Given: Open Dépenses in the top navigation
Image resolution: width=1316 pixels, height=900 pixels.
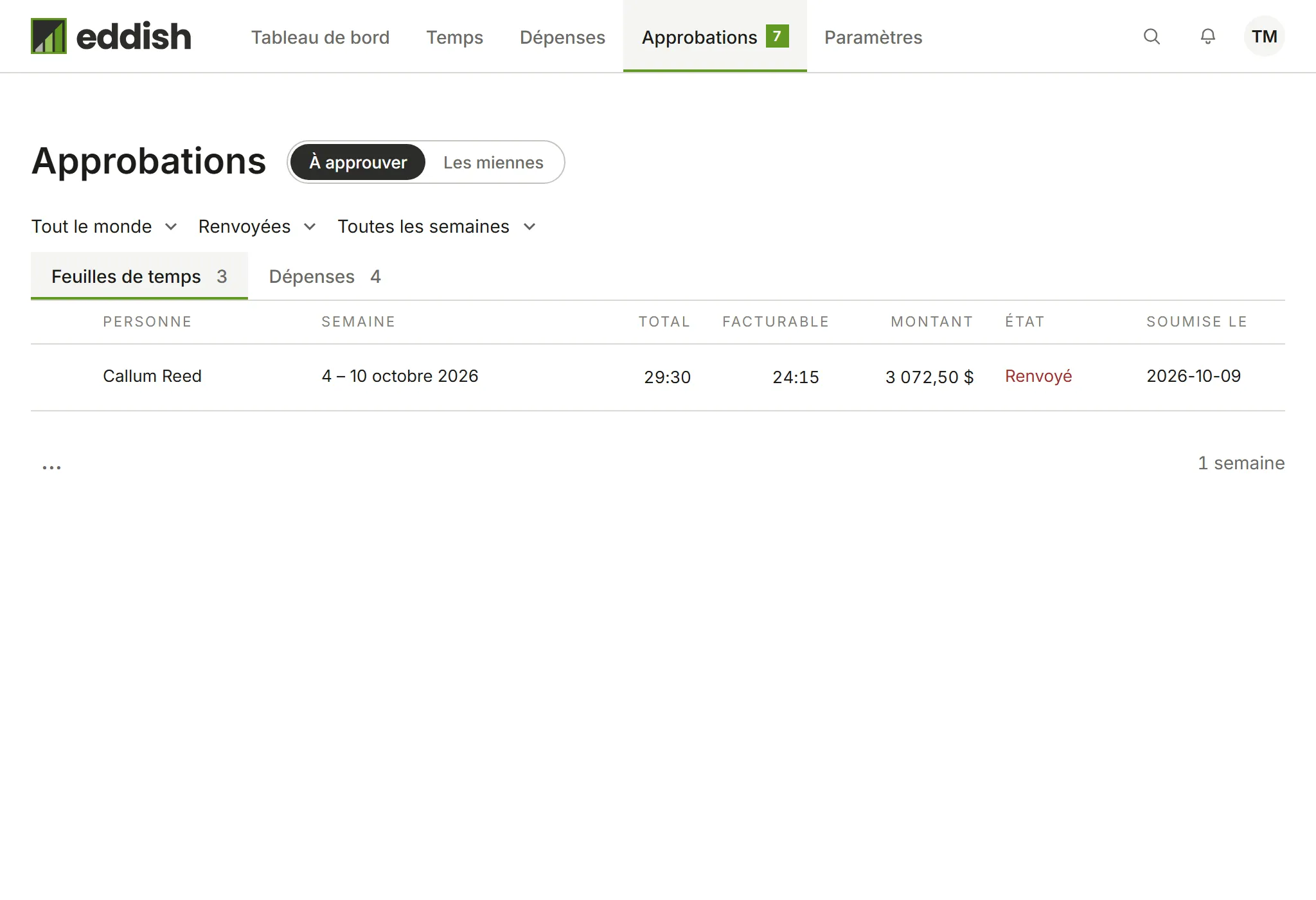Looking at the screenshot, I should 562,37.
